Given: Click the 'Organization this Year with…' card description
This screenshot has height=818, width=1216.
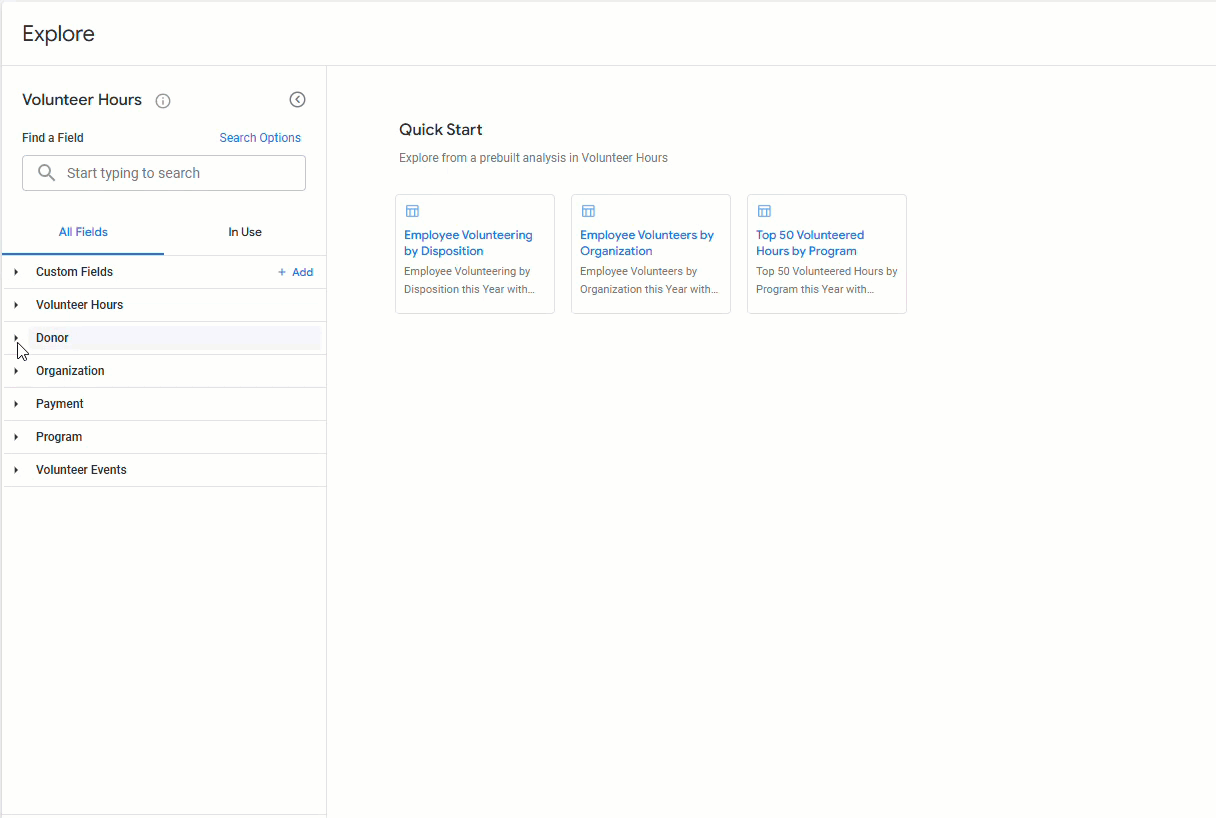Looking at the screenshot, I should point(649,290).
